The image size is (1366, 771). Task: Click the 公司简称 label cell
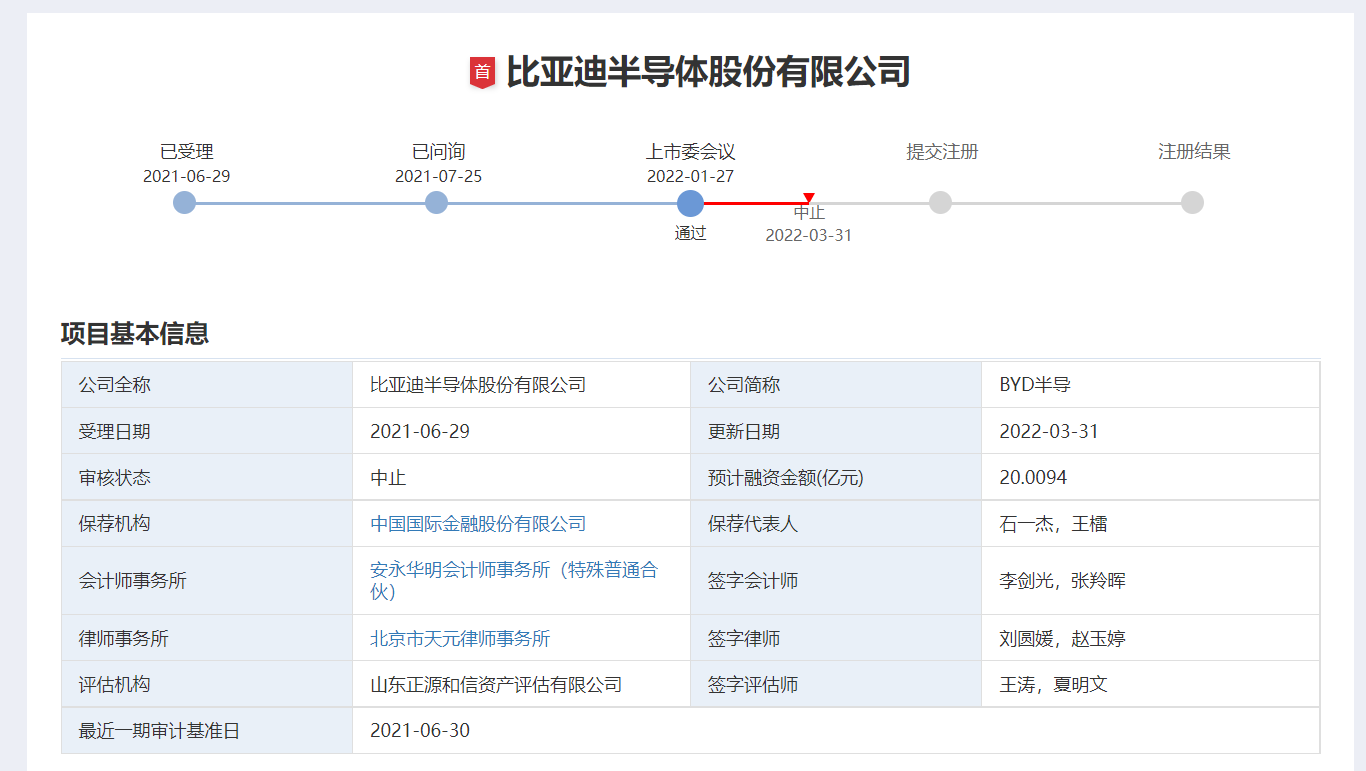836,385
